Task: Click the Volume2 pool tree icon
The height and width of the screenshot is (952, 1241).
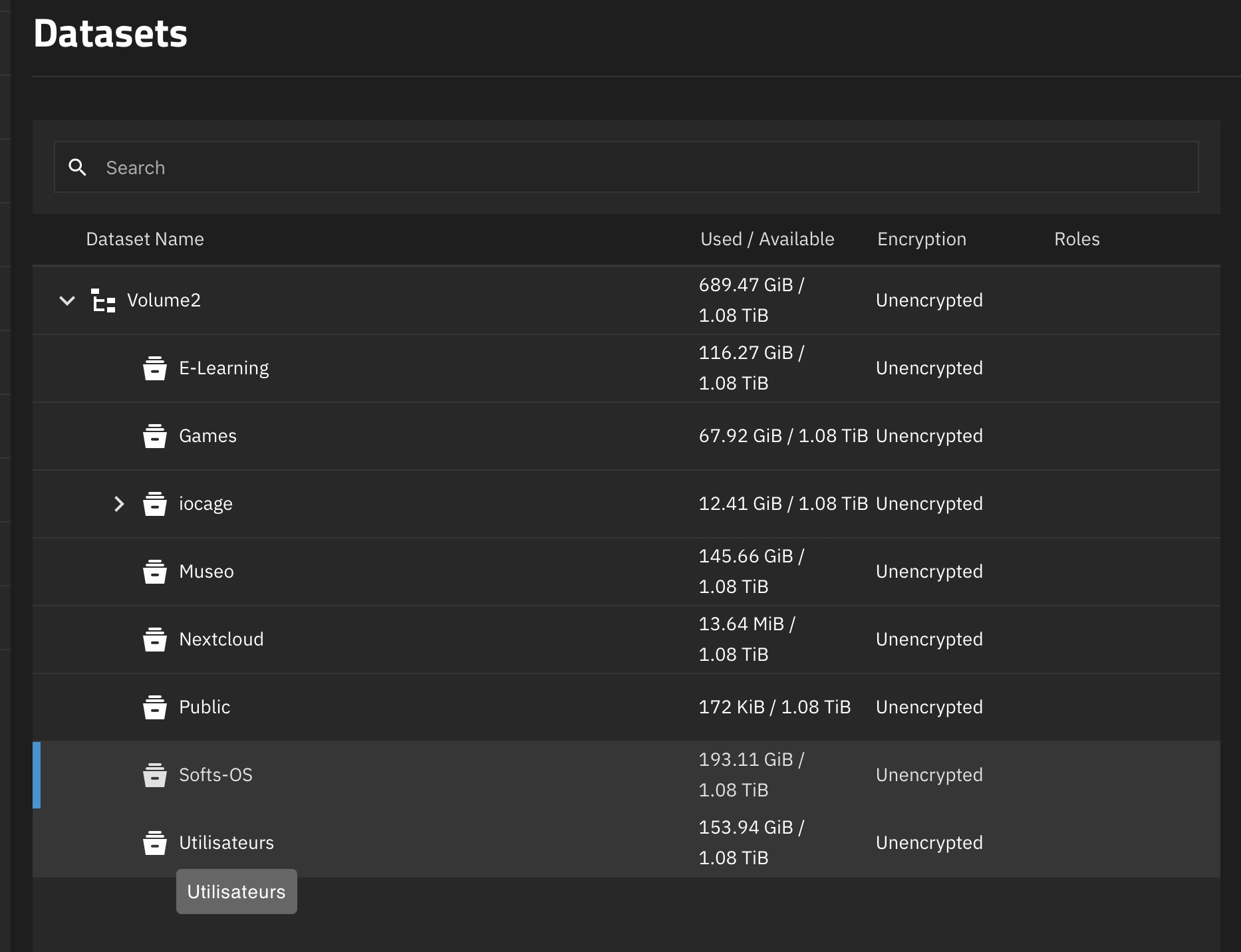Action: (103, 300)
